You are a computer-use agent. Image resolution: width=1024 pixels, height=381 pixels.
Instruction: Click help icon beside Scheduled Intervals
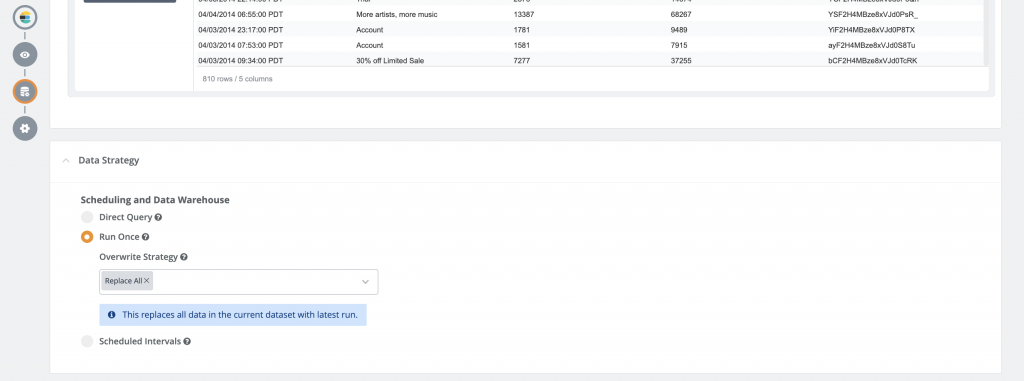pyautogui.click(x=187, y=341)
